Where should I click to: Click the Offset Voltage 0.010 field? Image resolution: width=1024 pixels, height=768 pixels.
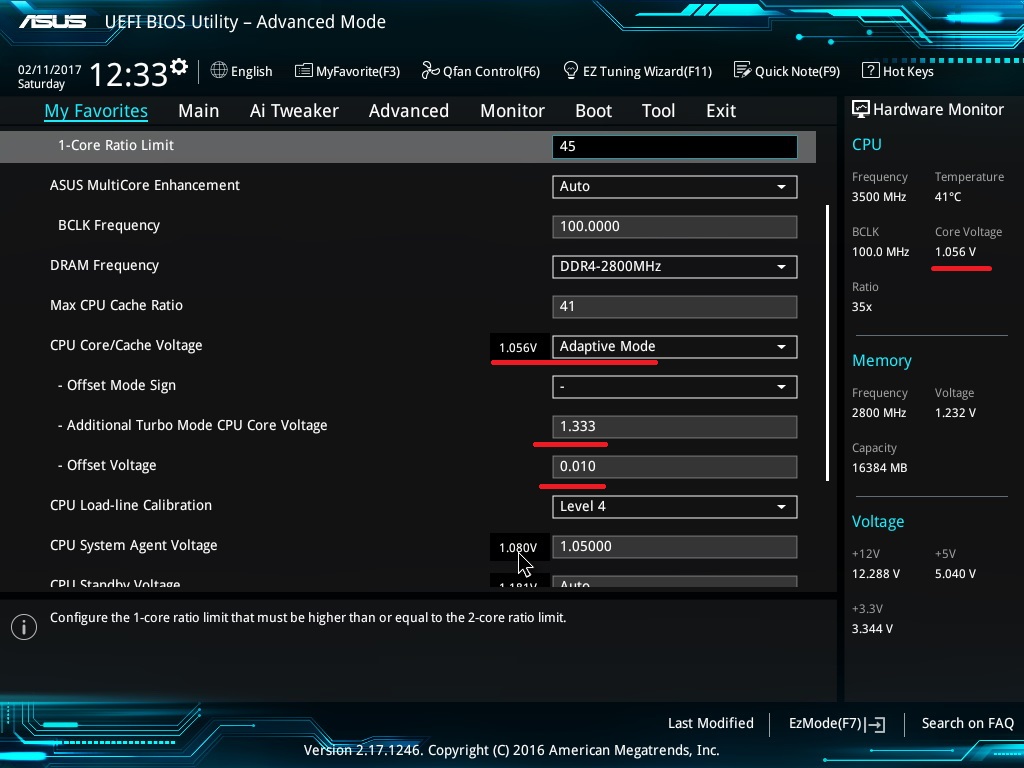(x=675, y=466)
